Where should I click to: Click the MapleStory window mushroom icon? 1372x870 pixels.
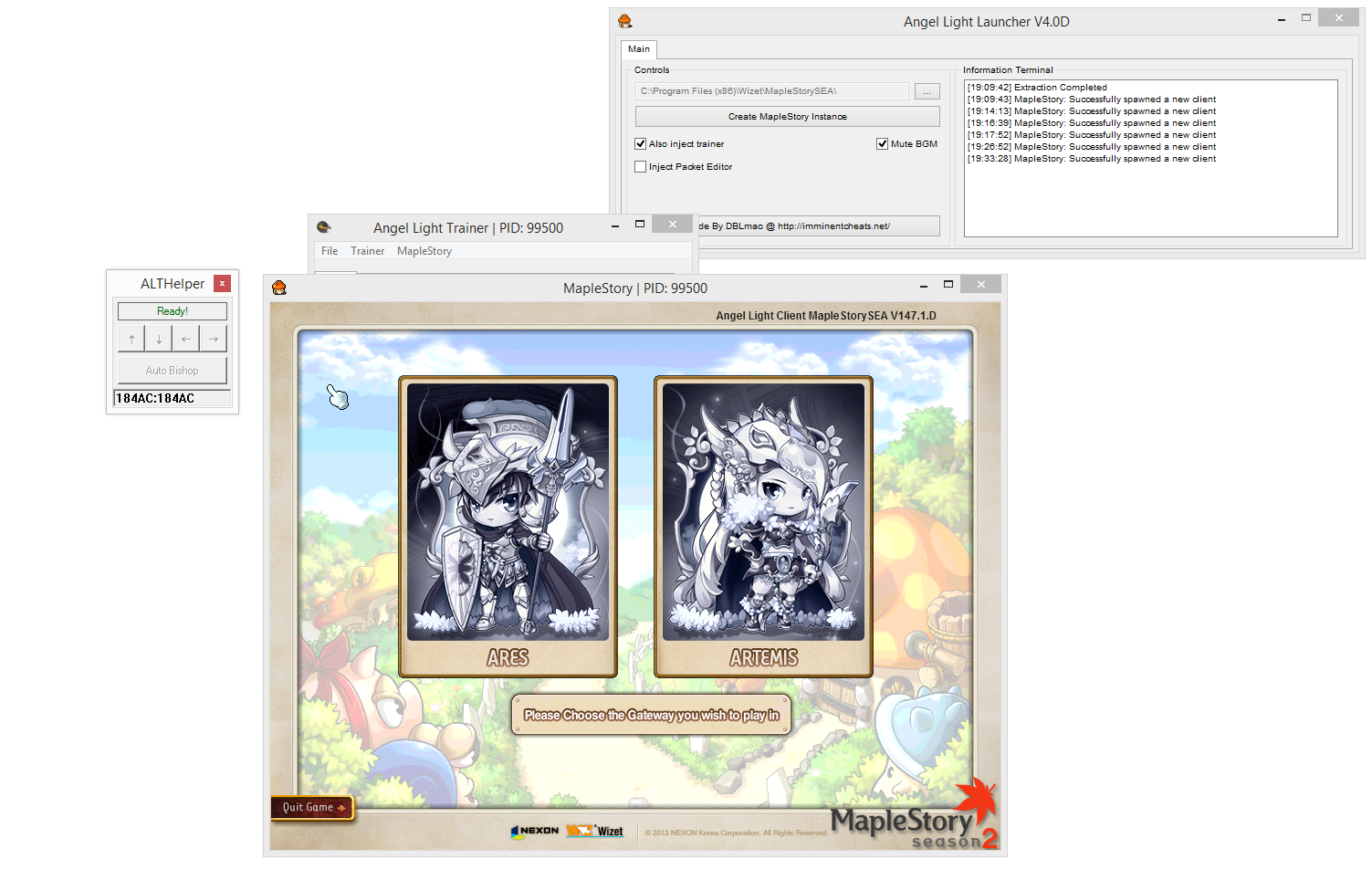pyautogui.click(x=279, y=288)
